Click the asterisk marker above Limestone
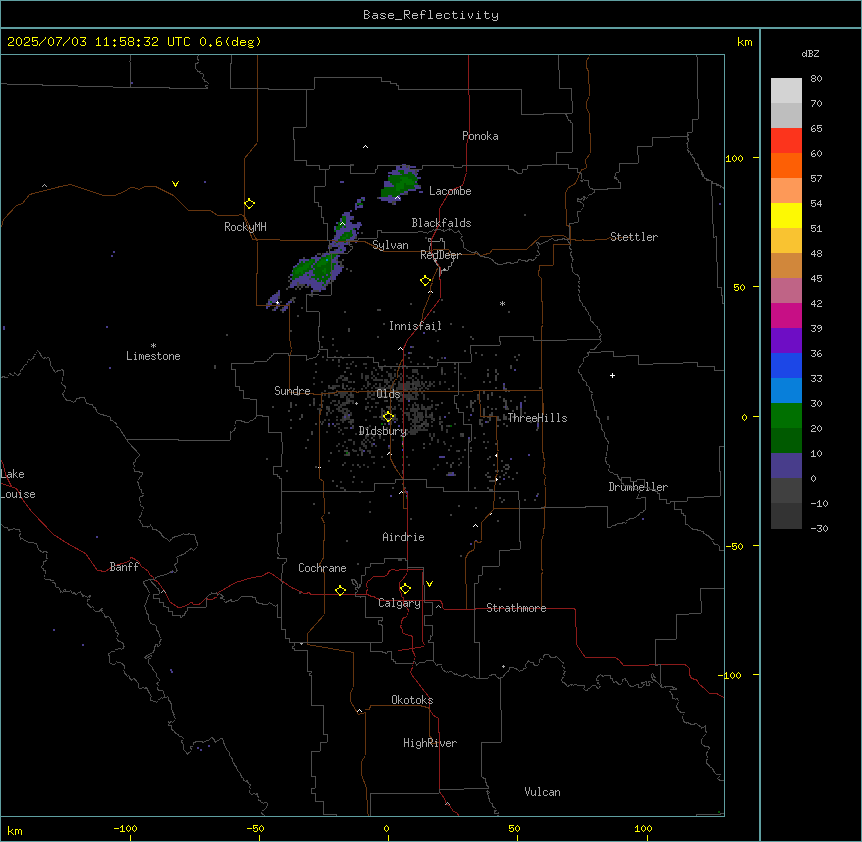Screen dimensions: 862x842 pyautogui.click(x=153, y=346)
